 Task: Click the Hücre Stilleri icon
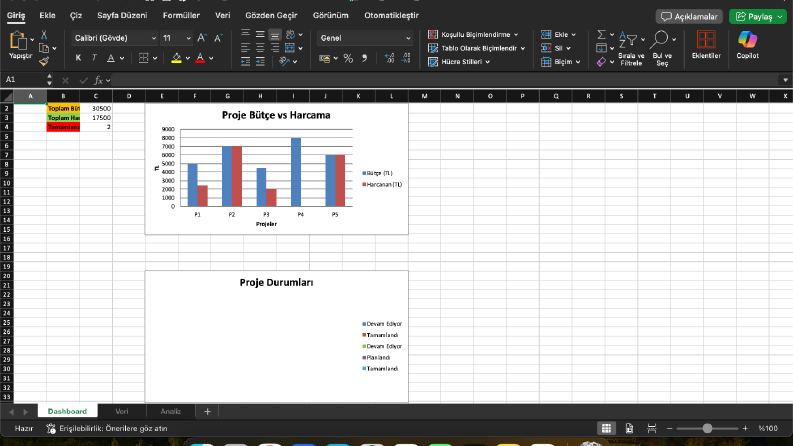tap(433, 62)
